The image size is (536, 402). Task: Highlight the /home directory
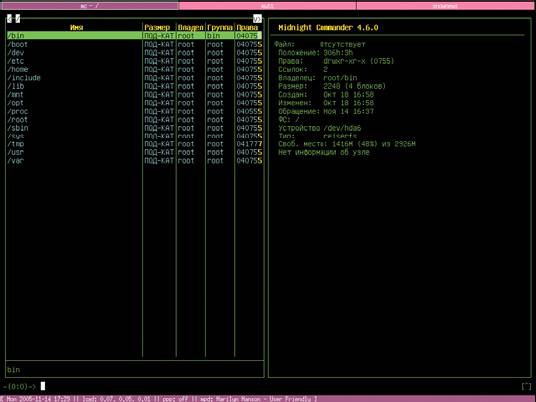pos(134,69)
